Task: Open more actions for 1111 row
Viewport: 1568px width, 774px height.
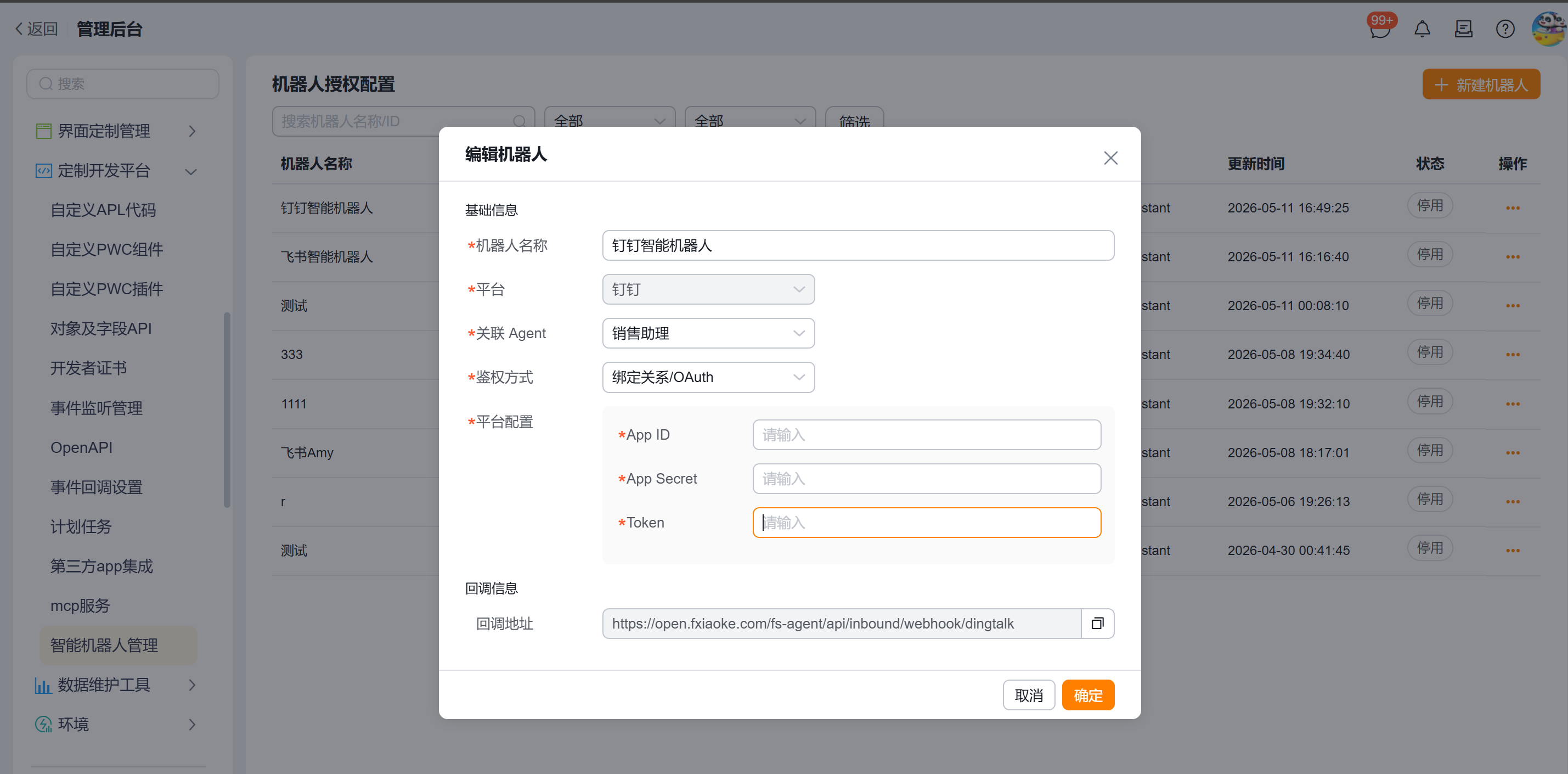Action: click(1513, 404)
